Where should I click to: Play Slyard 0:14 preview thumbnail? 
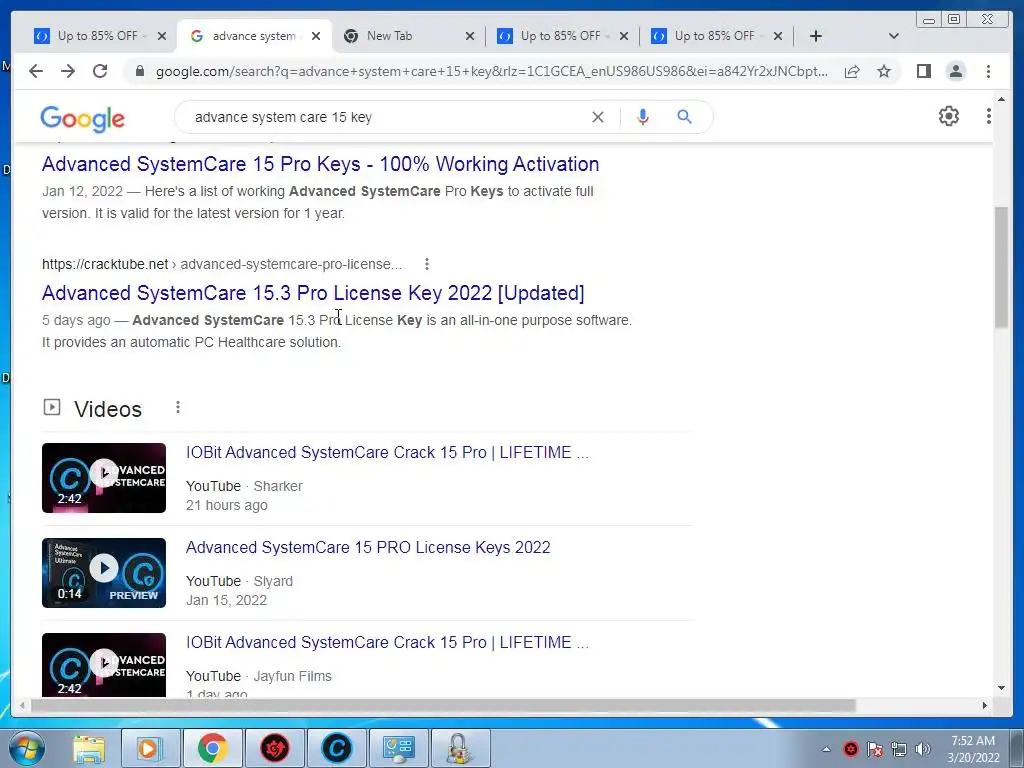click(104, 573)
